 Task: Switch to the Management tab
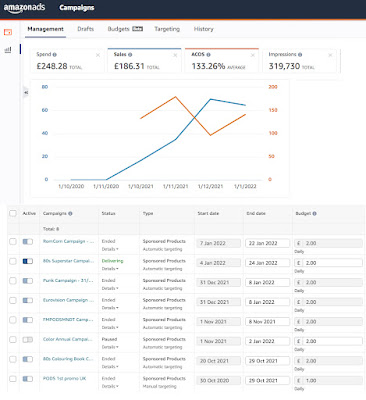pyautogui.click(x=45, y=29)
